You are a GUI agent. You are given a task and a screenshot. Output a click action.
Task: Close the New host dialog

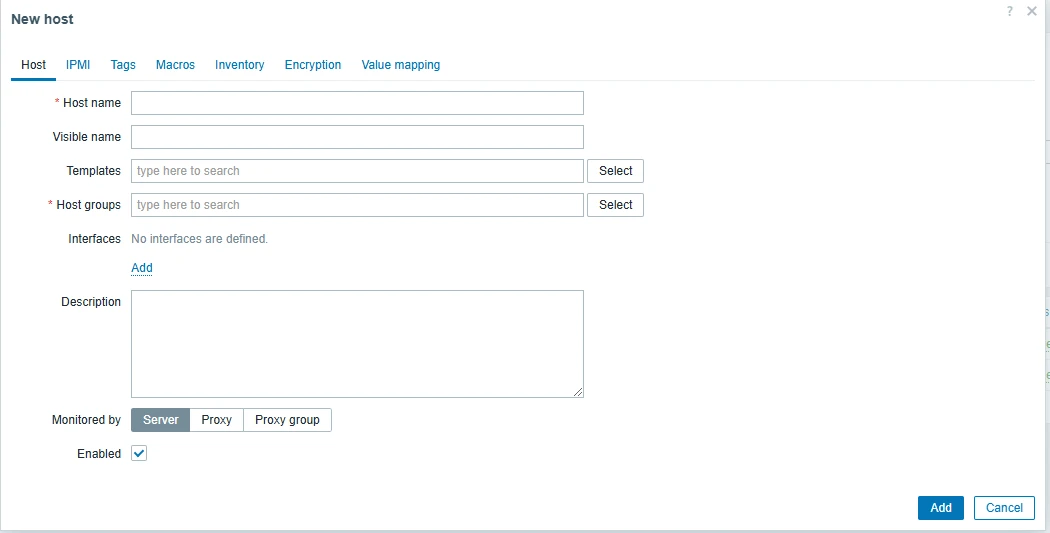1032,11
